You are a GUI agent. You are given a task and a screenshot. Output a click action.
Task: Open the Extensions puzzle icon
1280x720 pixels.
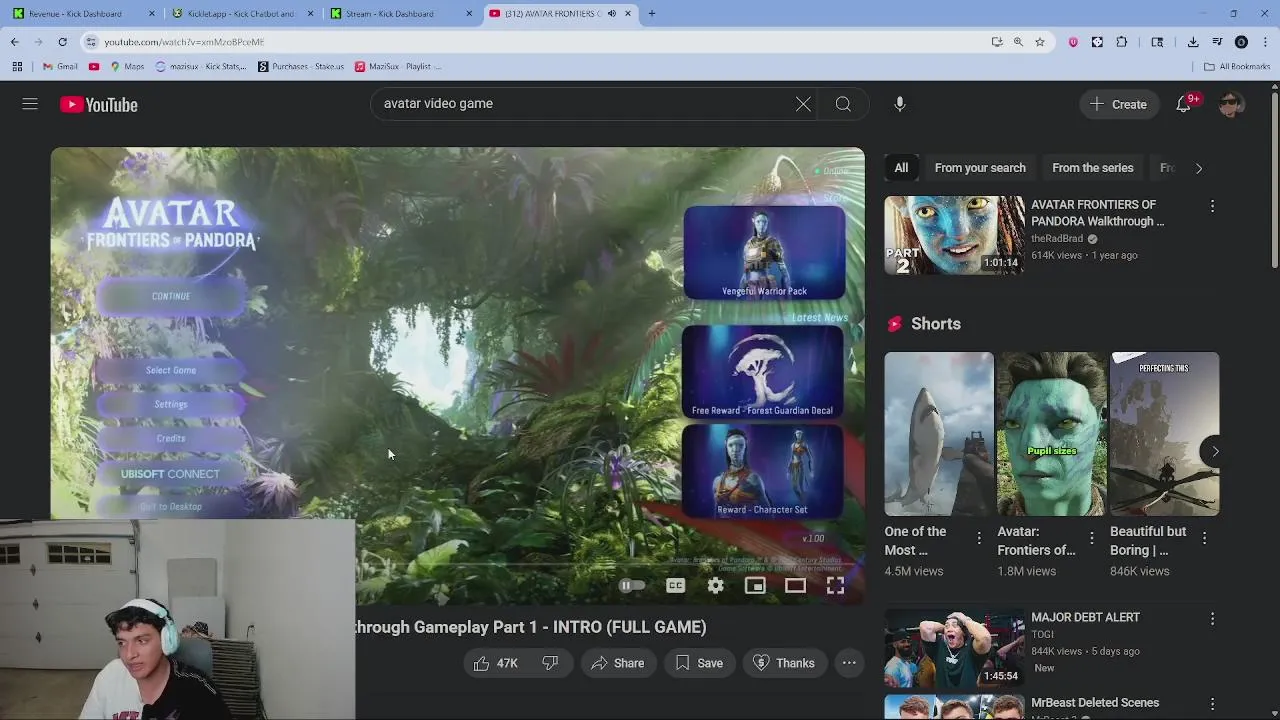(x=1121, y=42)
